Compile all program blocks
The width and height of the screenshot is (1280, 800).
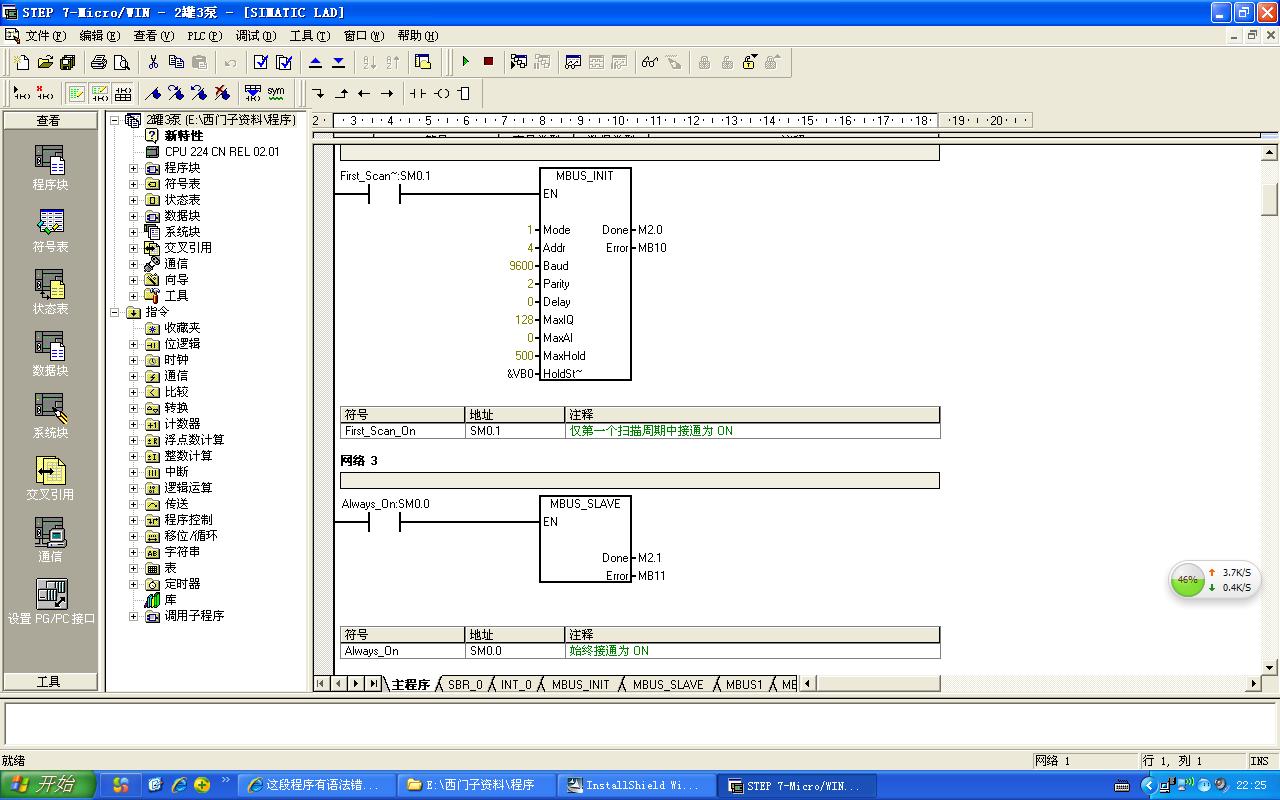(x=284, y=62)
